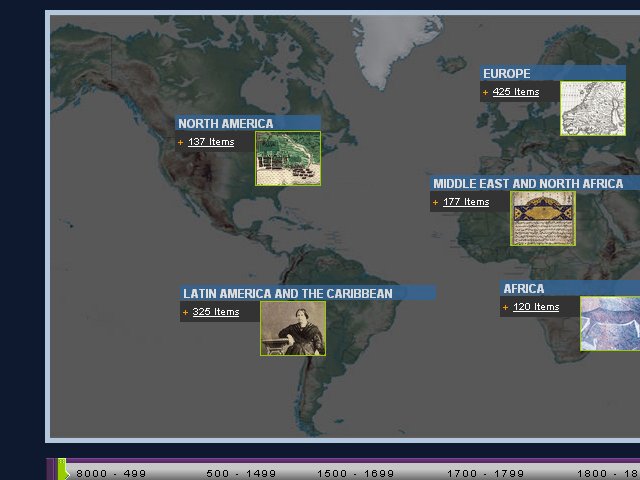Jump to 1500 - 1699 on timeline
This screenshot has height=480, width=640.
point(356,473)
